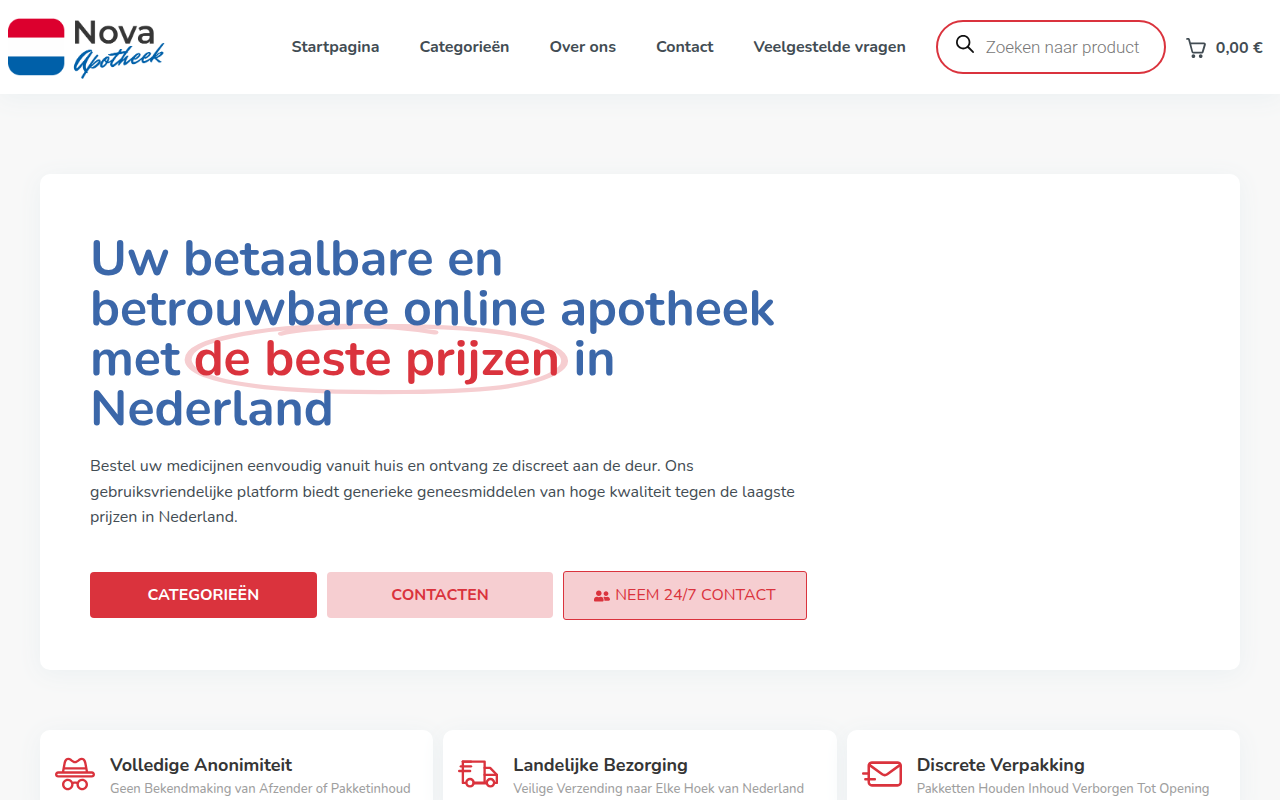Click the 'Landelijke Bezorging' heading

click(x=600, y=765)
